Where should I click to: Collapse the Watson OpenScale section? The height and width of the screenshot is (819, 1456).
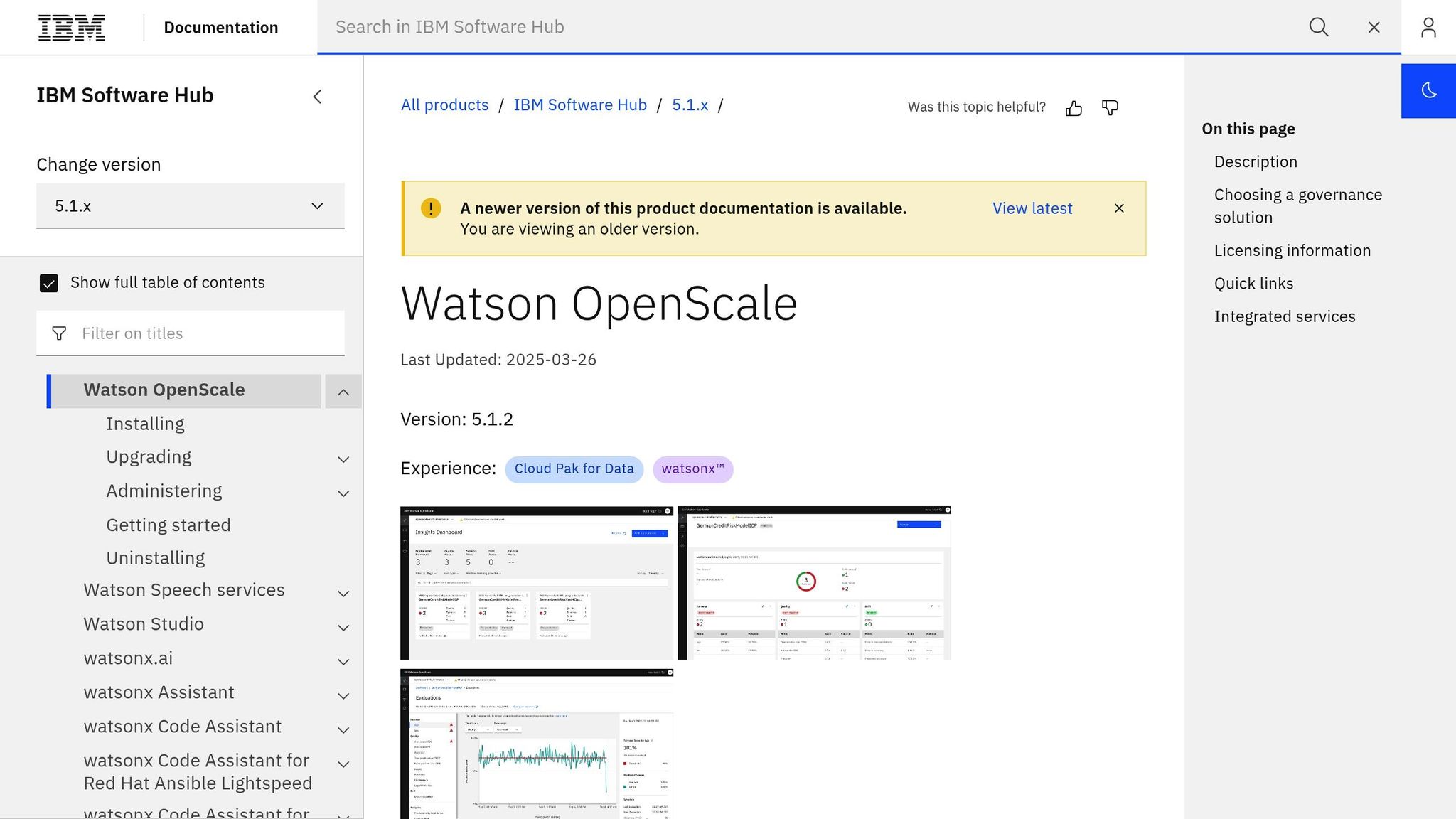(x=343, y=392)
